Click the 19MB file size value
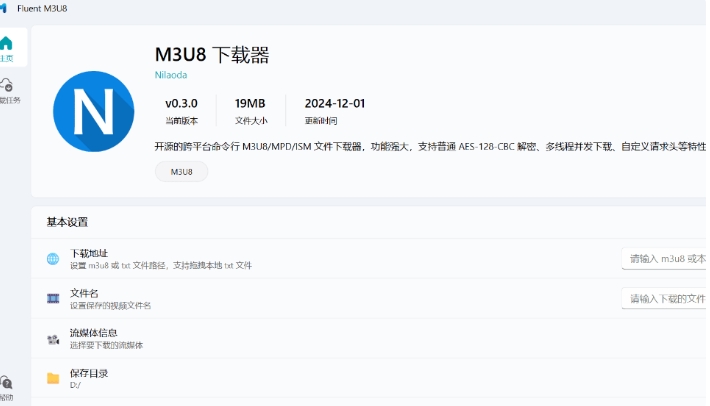The width and height of the screenshot is (710, 406). [x=250, y=104]
